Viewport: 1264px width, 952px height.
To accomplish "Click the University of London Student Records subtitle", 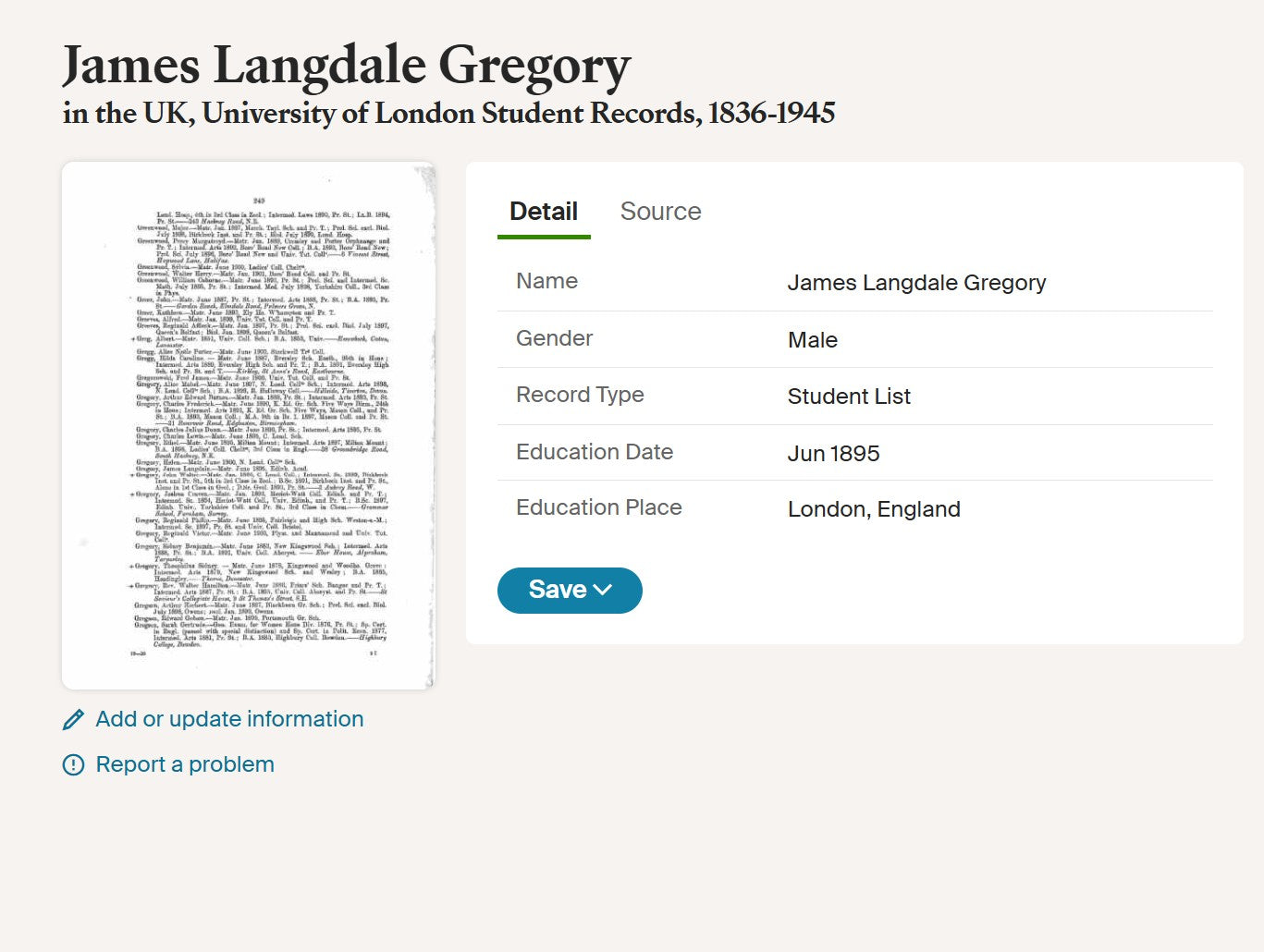I will (449, 114).
